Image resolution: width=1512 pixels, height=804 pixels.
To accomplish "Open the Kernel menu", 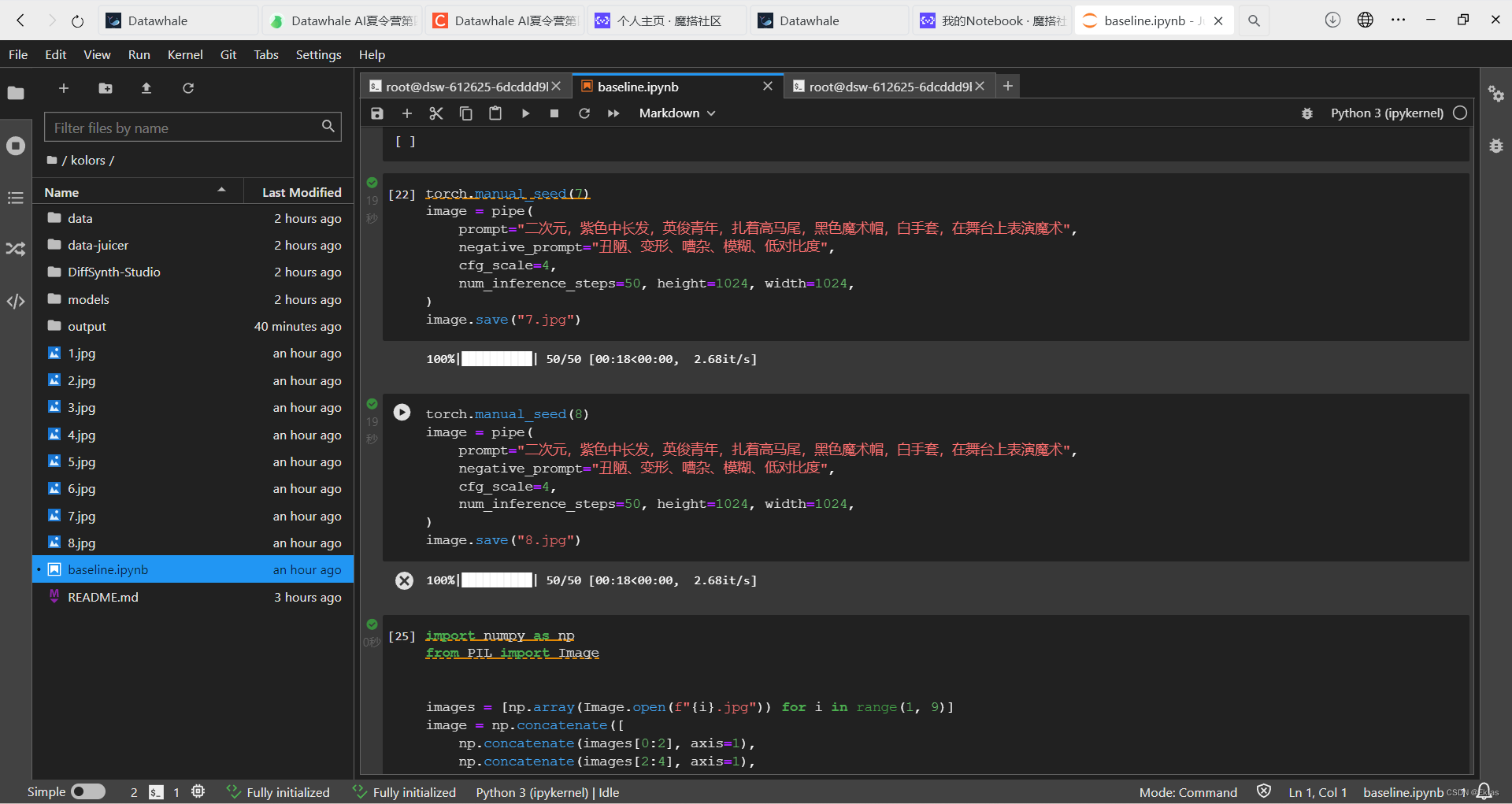I will pos(185,54).
